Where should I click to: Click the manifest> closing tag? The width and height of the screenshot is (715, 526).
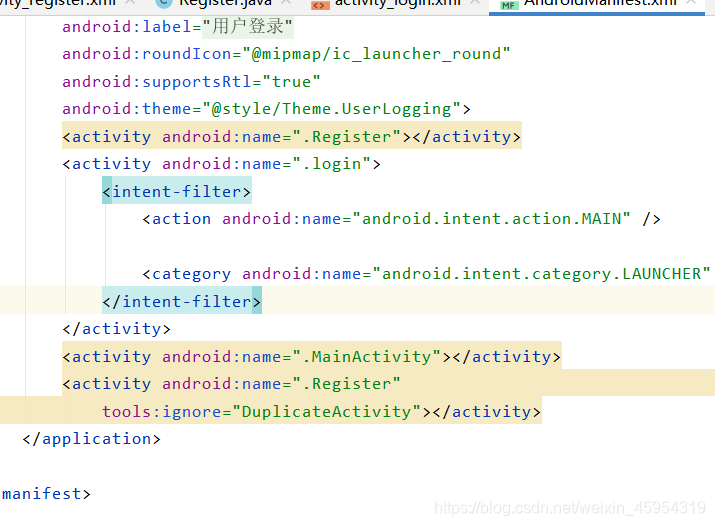(x=46, y=494)
